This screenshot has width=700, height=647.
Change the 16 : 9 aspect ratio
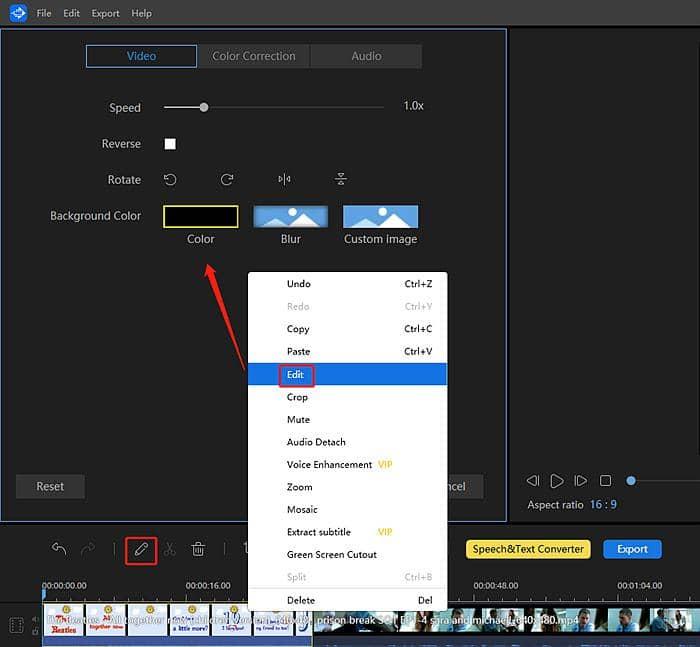[x=603, y=505]
